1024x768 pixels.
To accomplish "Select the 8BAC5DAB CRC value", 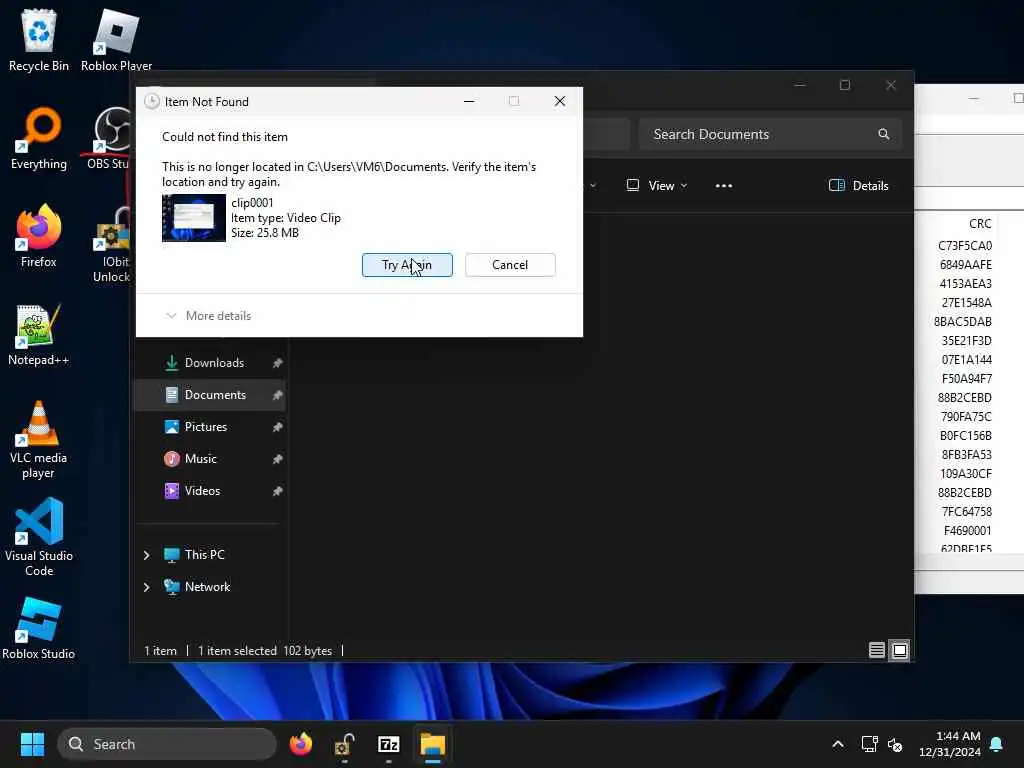I will tap(963, 321).
